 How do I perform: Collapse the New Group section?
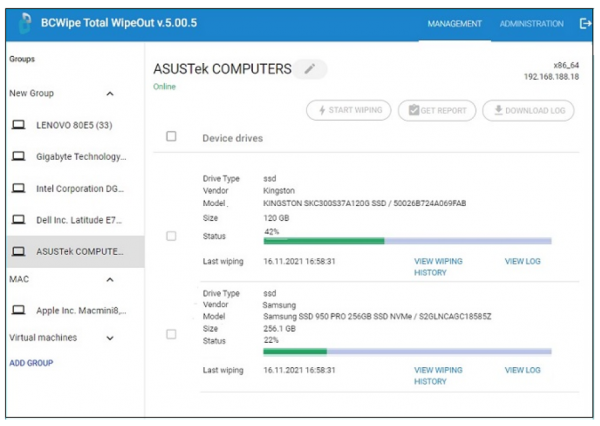click(x=110, y=94)
